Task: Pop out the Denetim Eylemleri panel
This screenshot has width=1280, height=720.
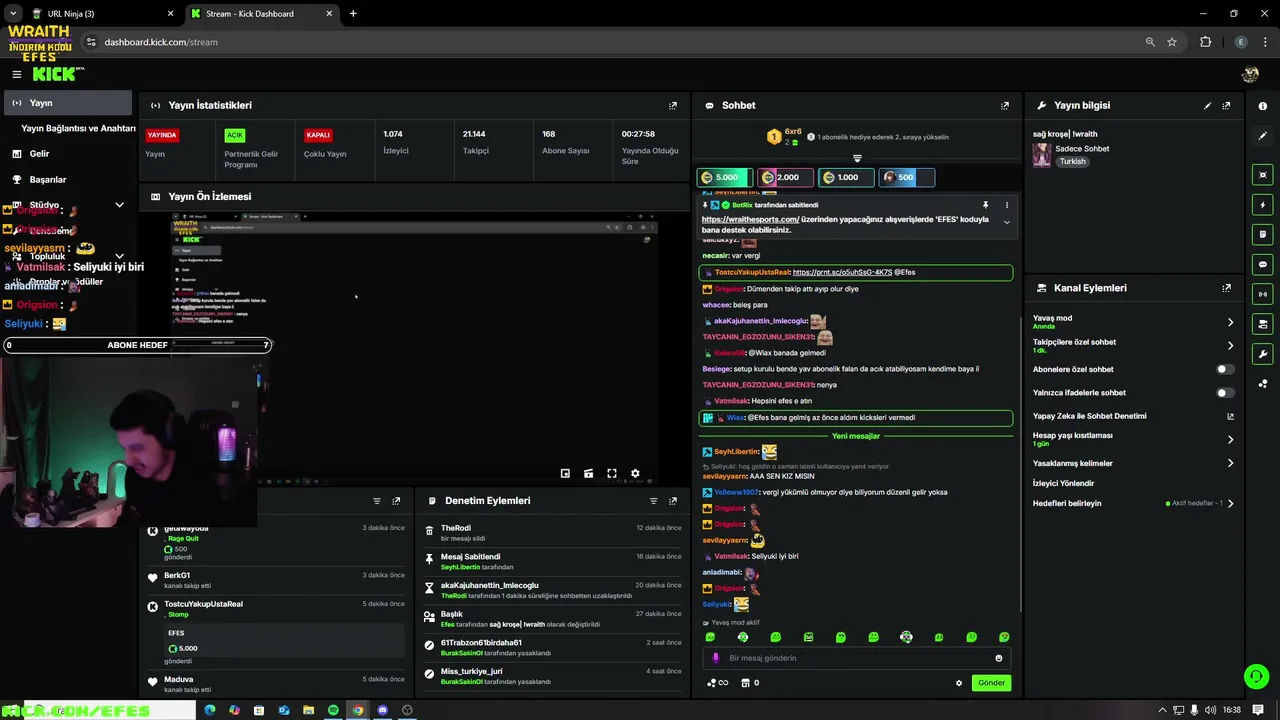Action: click(x=673, y=501)
